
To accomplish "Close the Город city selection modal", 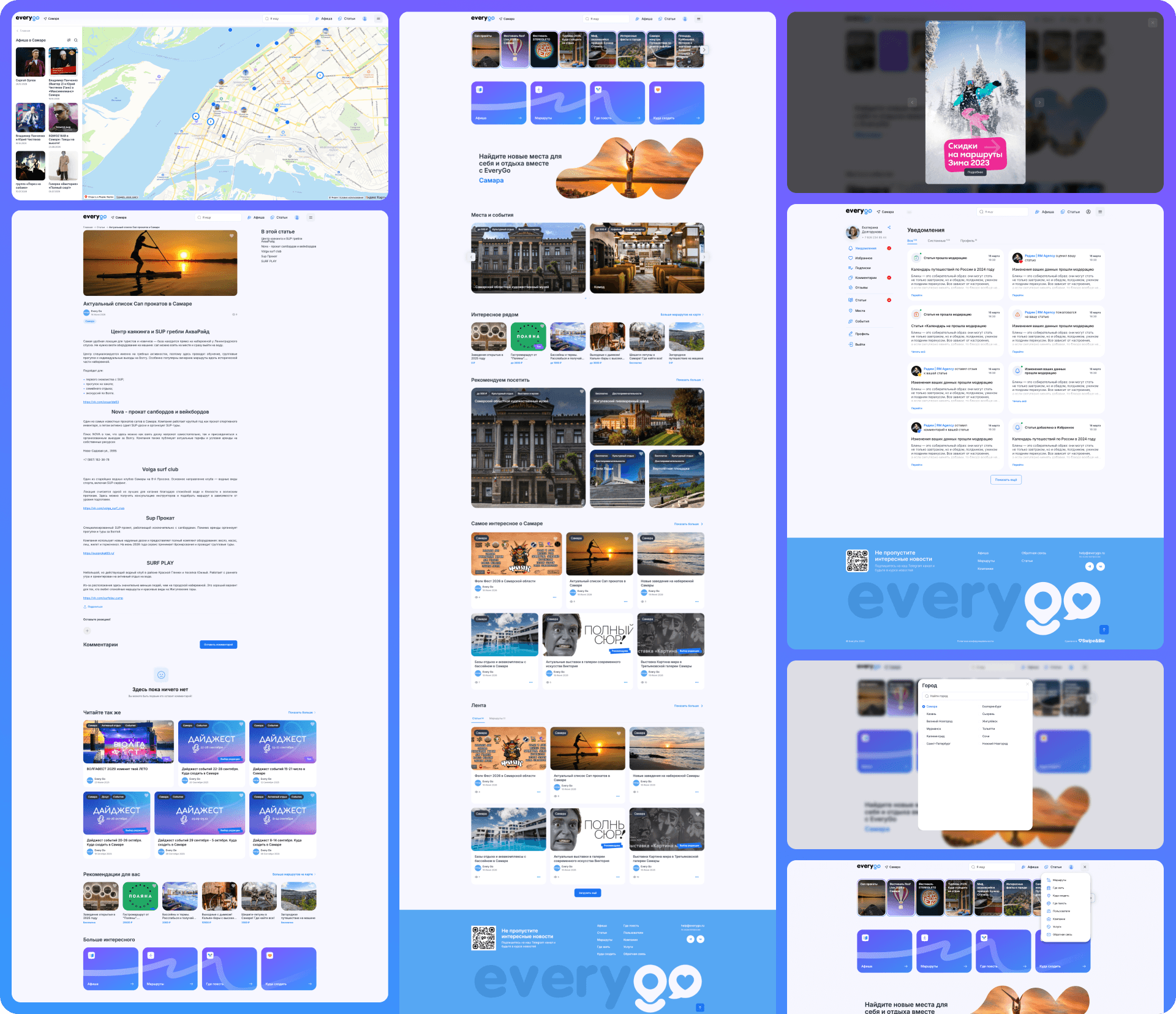I will [x=1028, y=684].
